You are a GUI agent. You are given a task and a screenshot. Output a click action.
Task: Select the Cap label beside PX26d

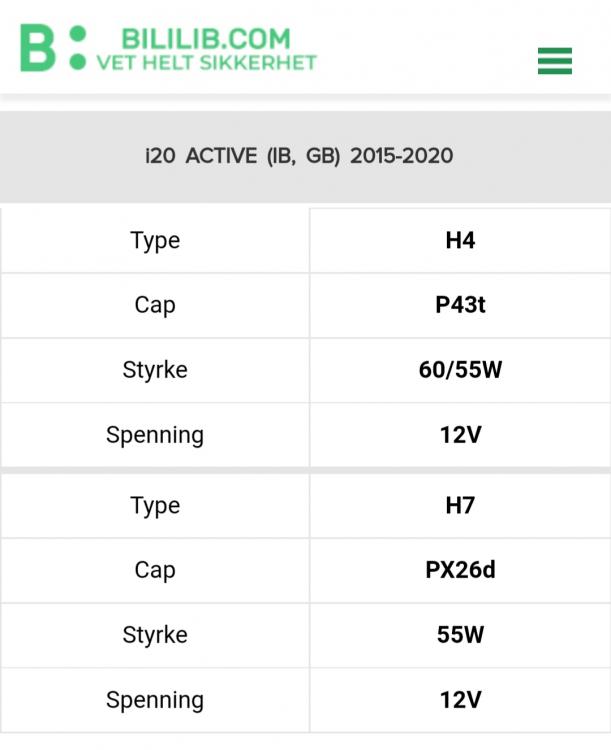(x=155, y=570)
